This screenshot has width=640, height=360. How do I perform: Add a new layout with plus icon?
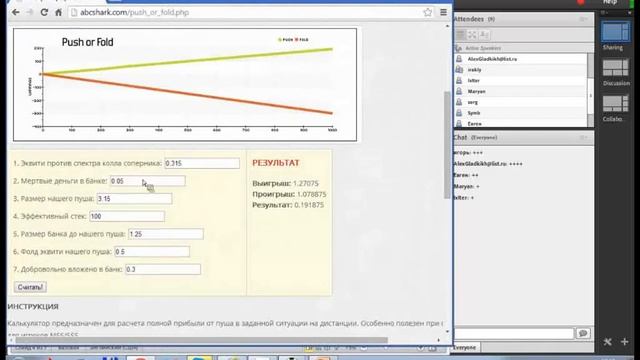(x=624, y=342)
